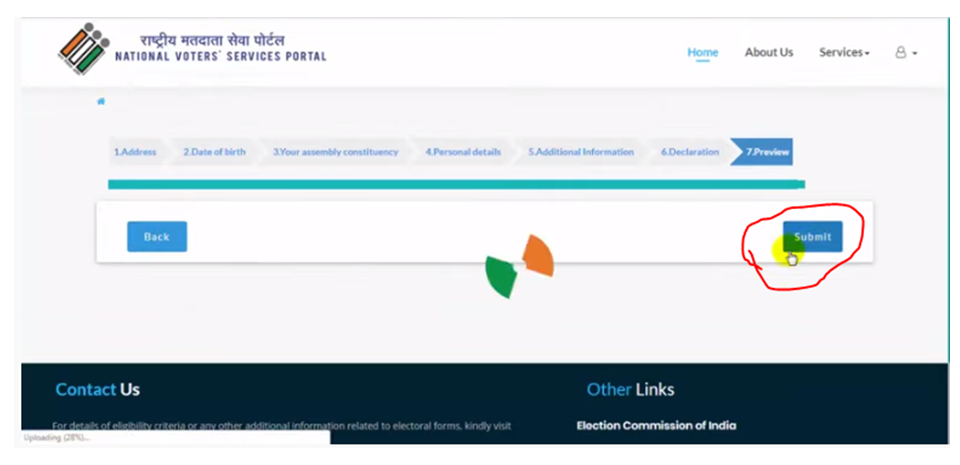Go to the 5.Additional Information step

point(581,152)
